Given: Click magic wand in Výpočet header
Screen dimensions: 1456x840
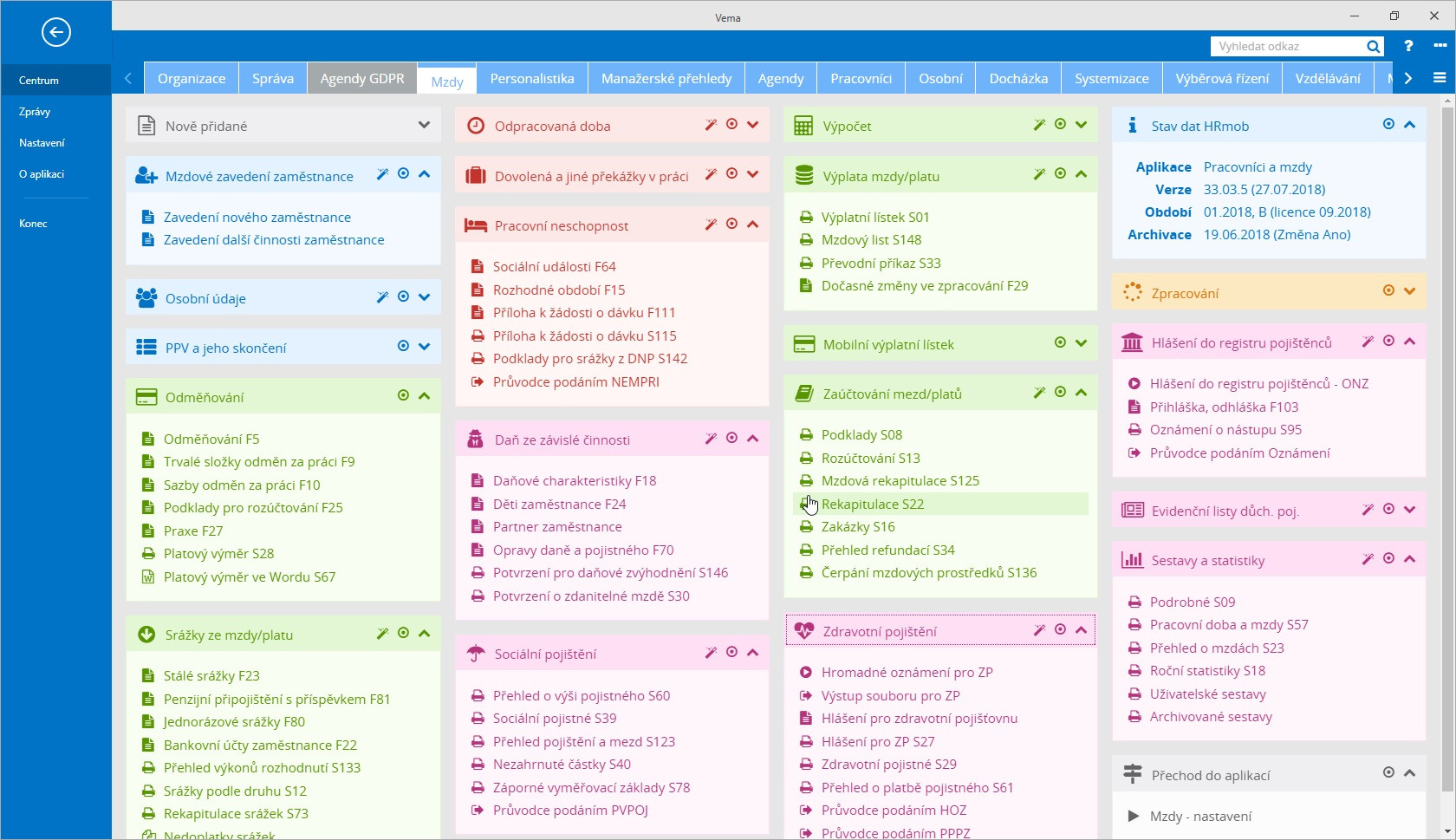Looking at the screenshot, I should tap(1039, 125).
